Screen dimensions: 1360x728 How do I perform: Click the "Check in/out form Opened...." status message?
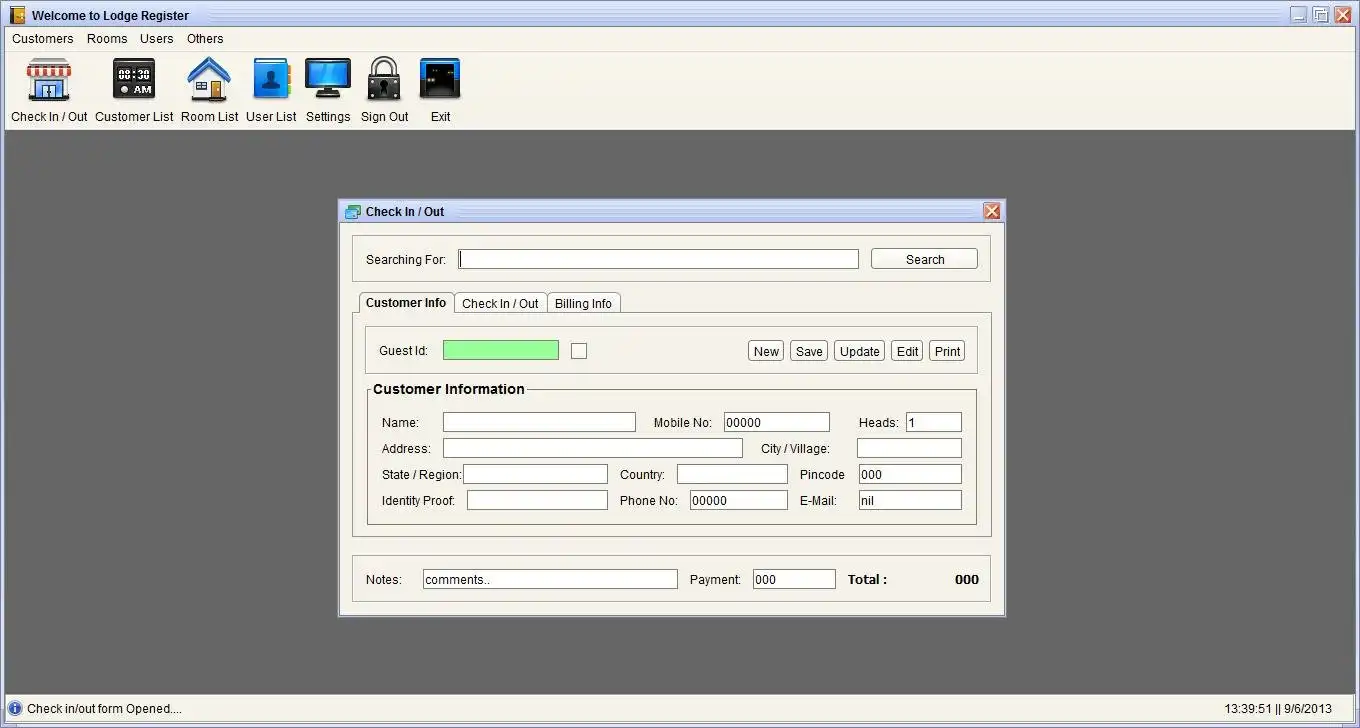tap(104, 709)
